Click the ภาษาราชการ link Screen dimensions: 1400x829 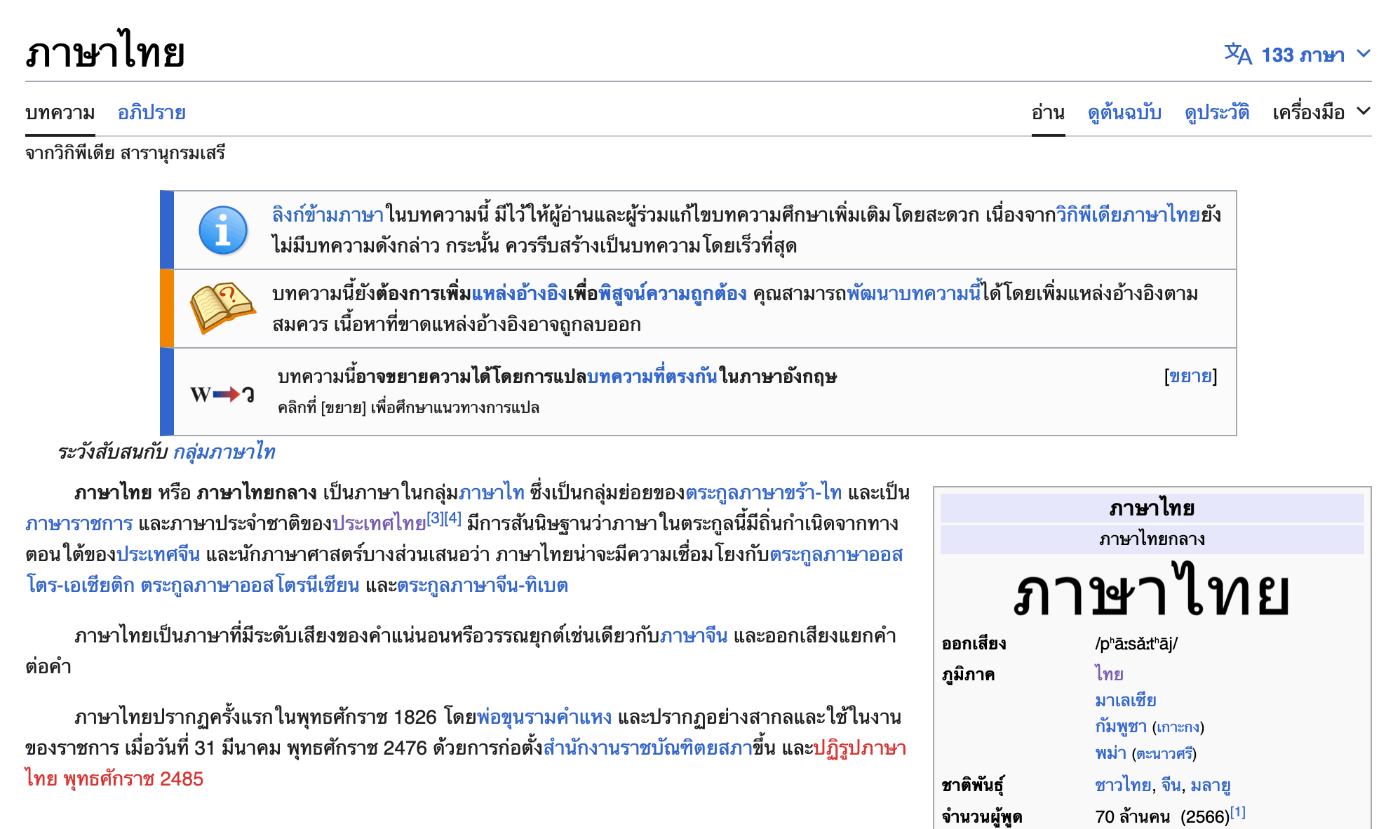click(x=79, y=523)
